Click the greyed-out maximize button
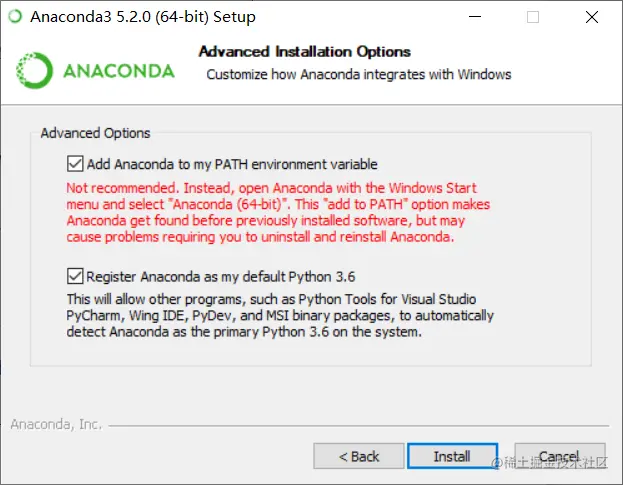Image resolution: width=623 pixels, height=485 pixels. click(x=532, y=17)
